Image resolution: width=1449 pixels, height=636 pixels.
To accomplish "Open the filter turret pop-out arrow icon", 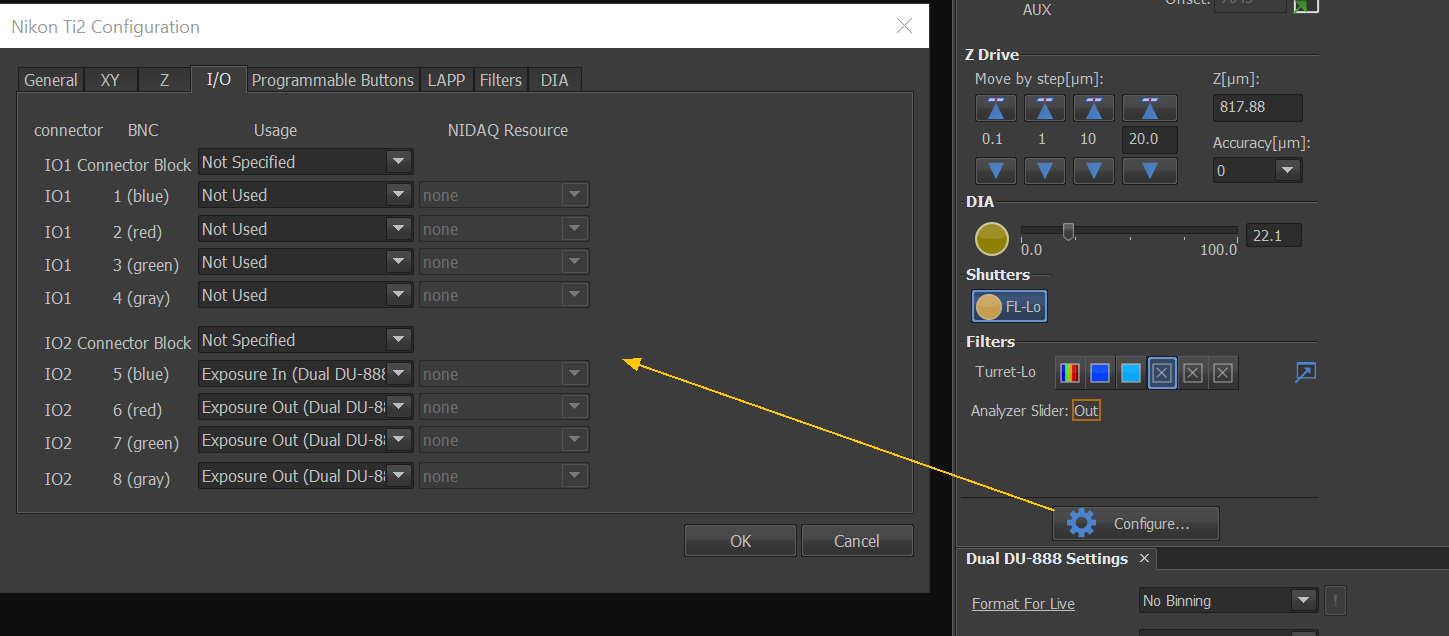I will 1305,373.
